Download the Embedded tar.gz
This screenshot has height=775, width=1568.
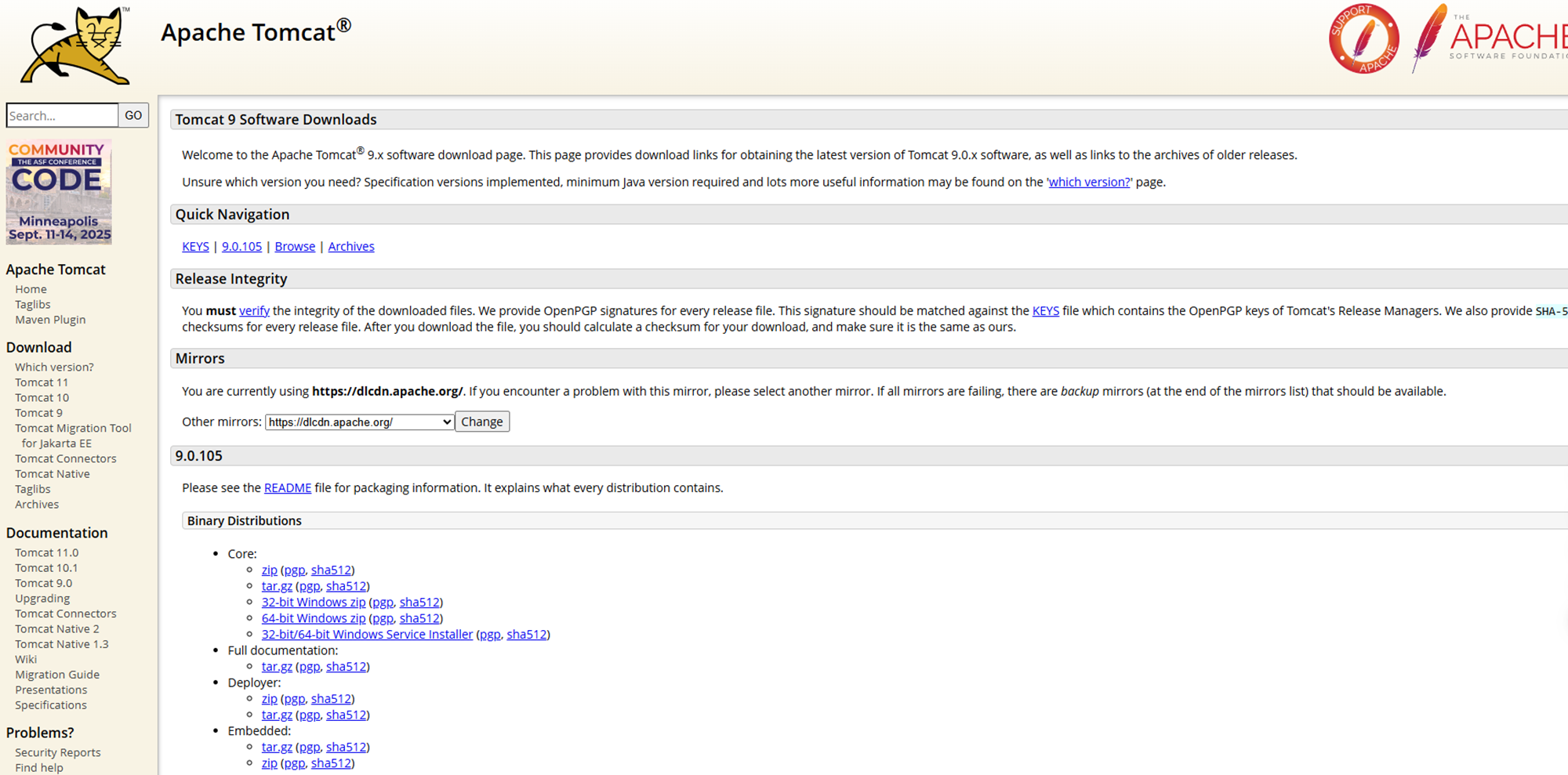click(x=277, y=747)
